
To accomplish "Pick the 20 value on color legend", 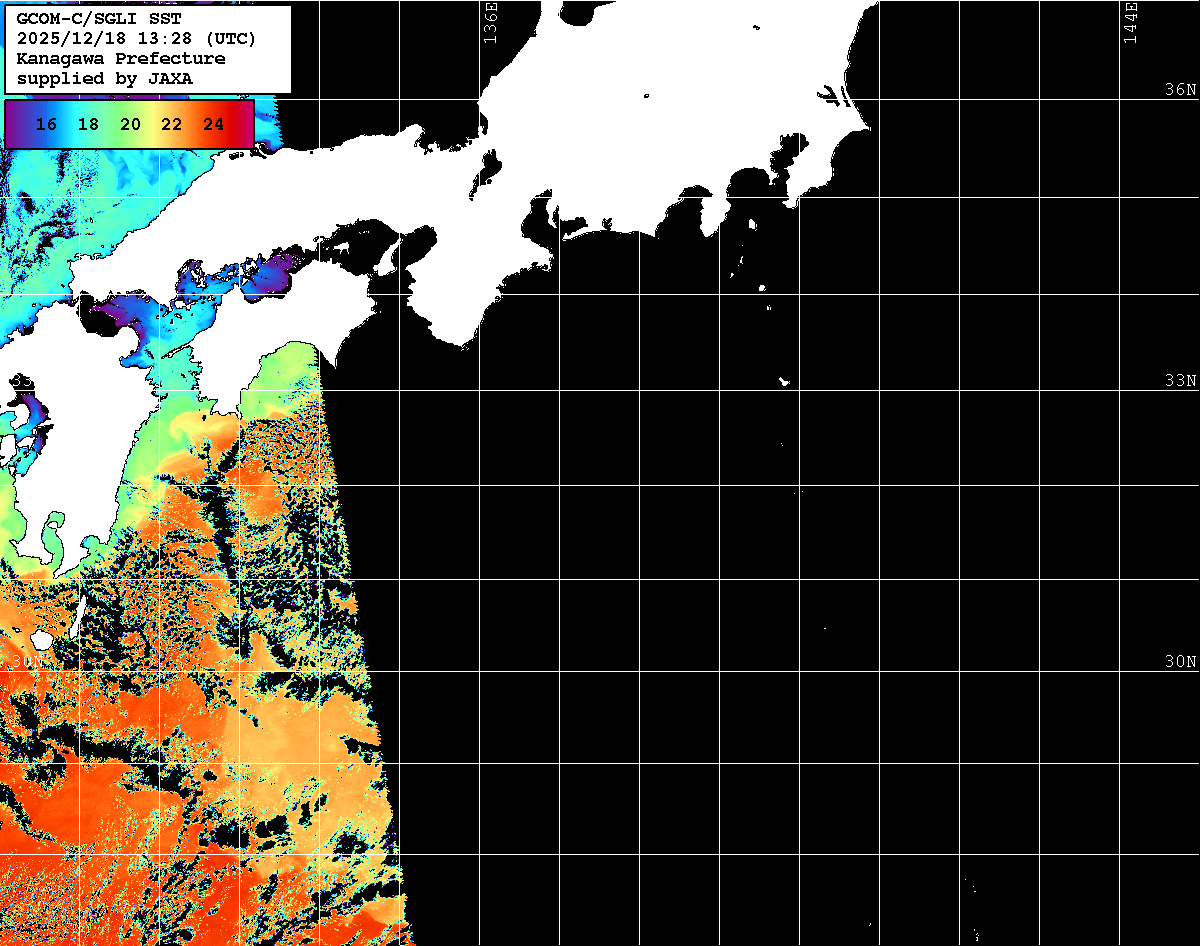I will 130,125.
